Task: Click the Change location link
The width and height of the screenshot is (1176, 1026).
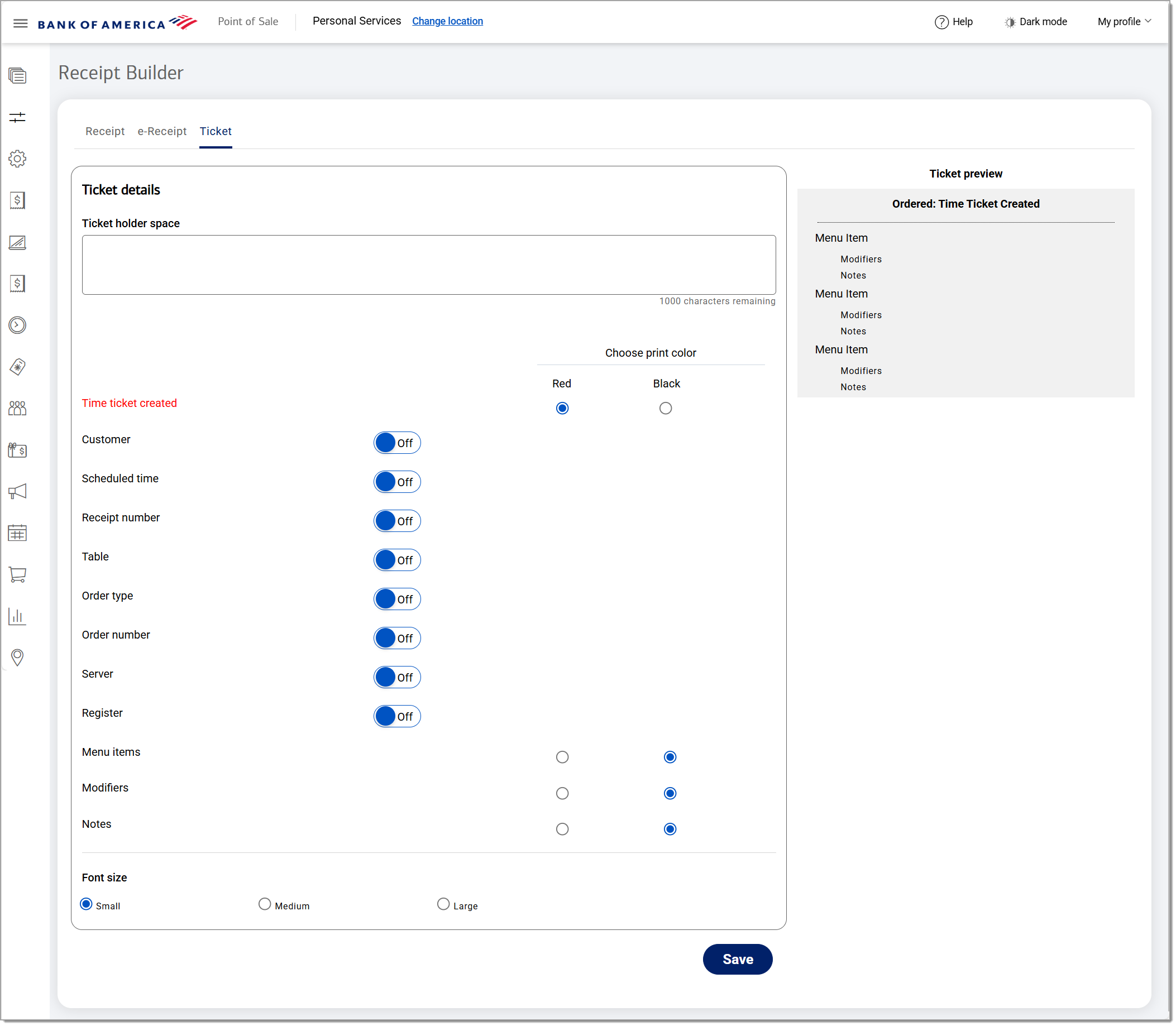Action: pyautogui.click(x=448, y=21)
